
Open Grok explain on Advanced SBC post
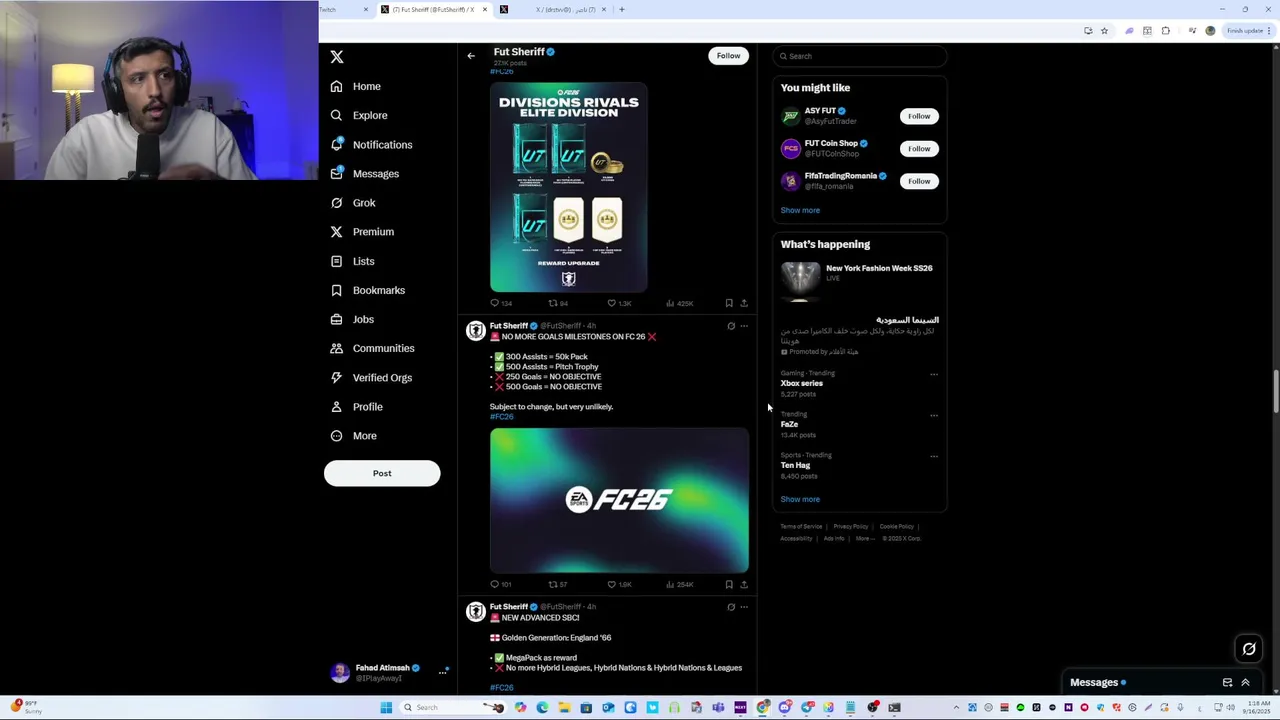[x=731, y=607]
